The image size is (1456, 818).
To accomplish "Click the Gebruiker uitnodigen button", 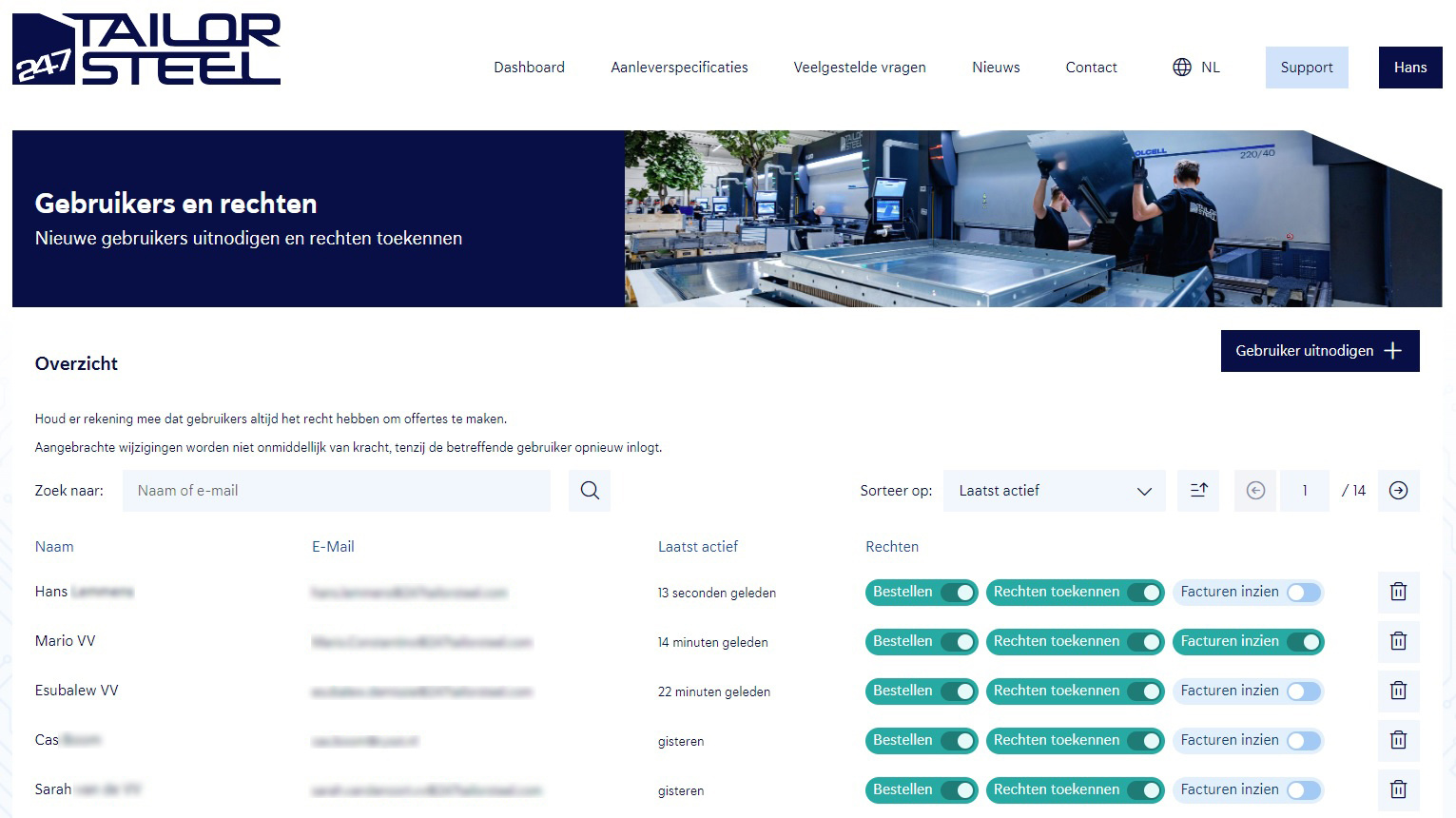I will click(x=1319, y=351).
